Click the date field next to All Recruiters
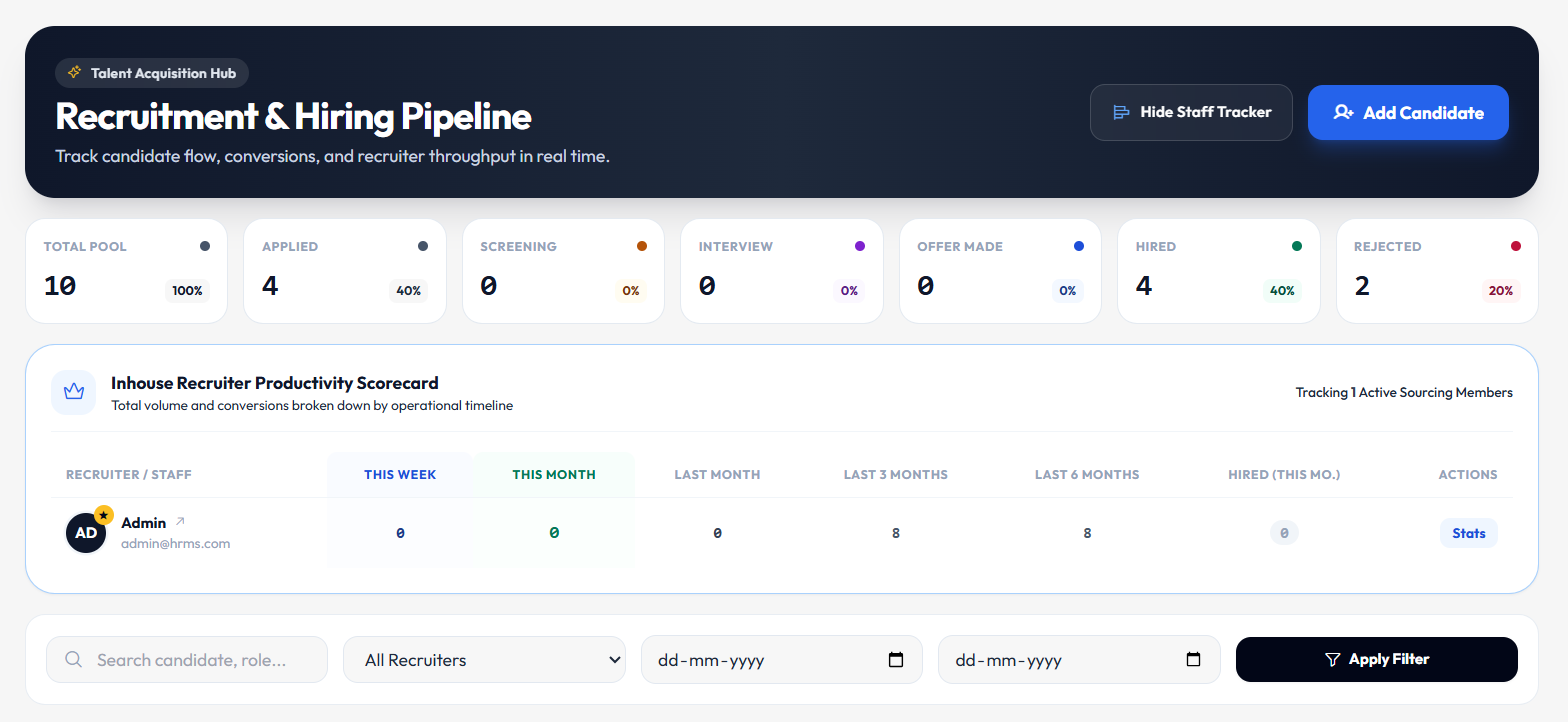The image size is (1568, 722). (x=782, y=660)
